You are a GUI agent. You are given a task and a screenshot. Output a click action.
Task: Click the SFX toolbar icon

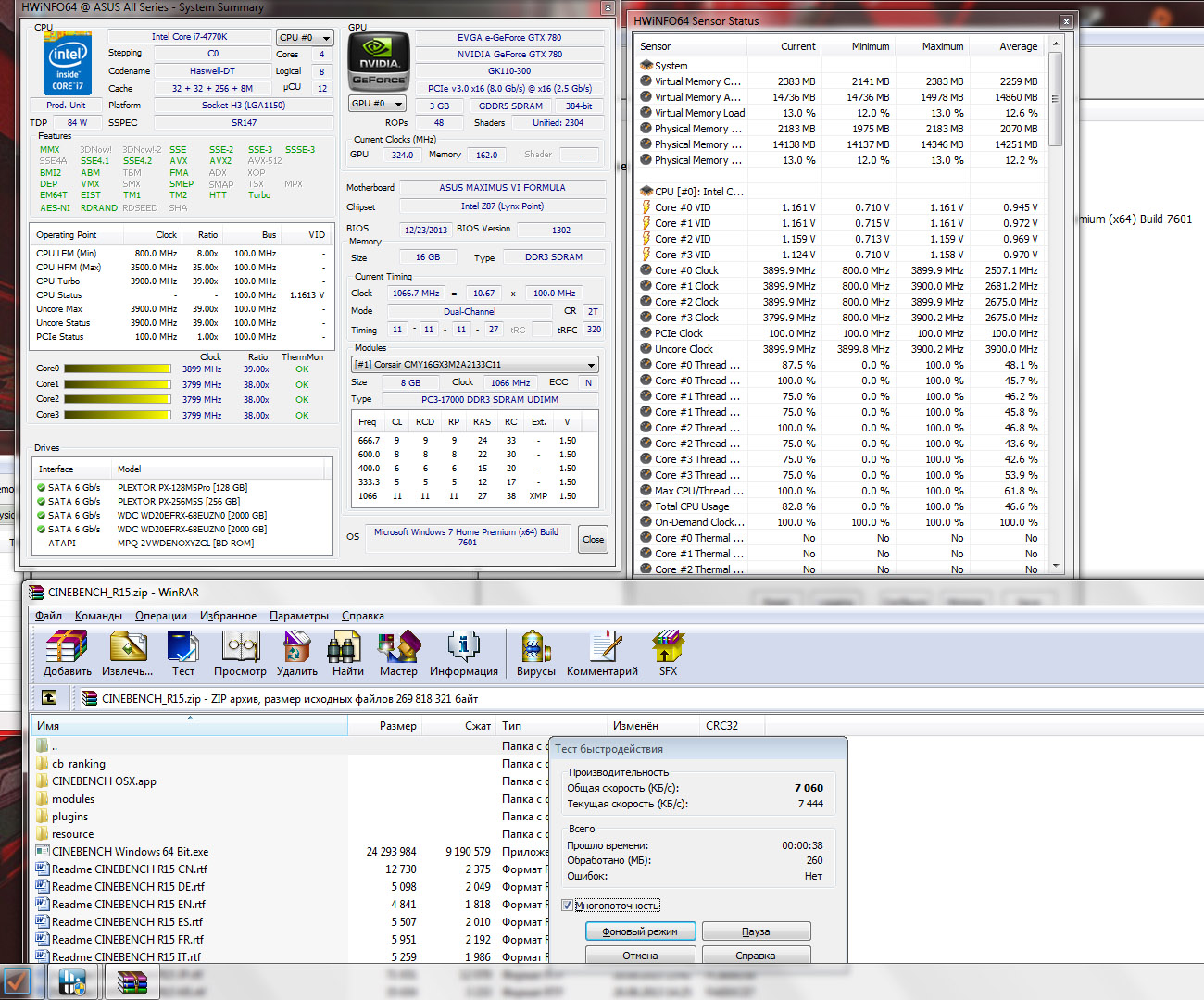tap(668, 646)
